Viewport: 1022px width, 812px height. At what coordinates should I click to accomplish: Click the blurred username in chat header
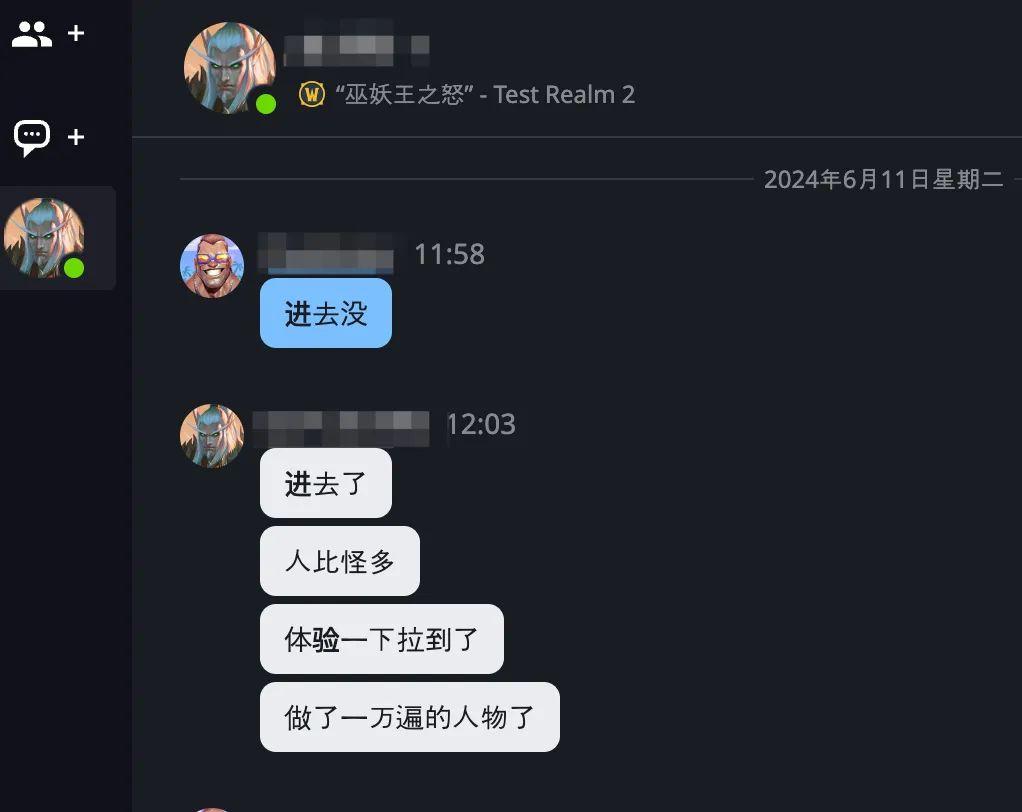click(x=357, y=44)
